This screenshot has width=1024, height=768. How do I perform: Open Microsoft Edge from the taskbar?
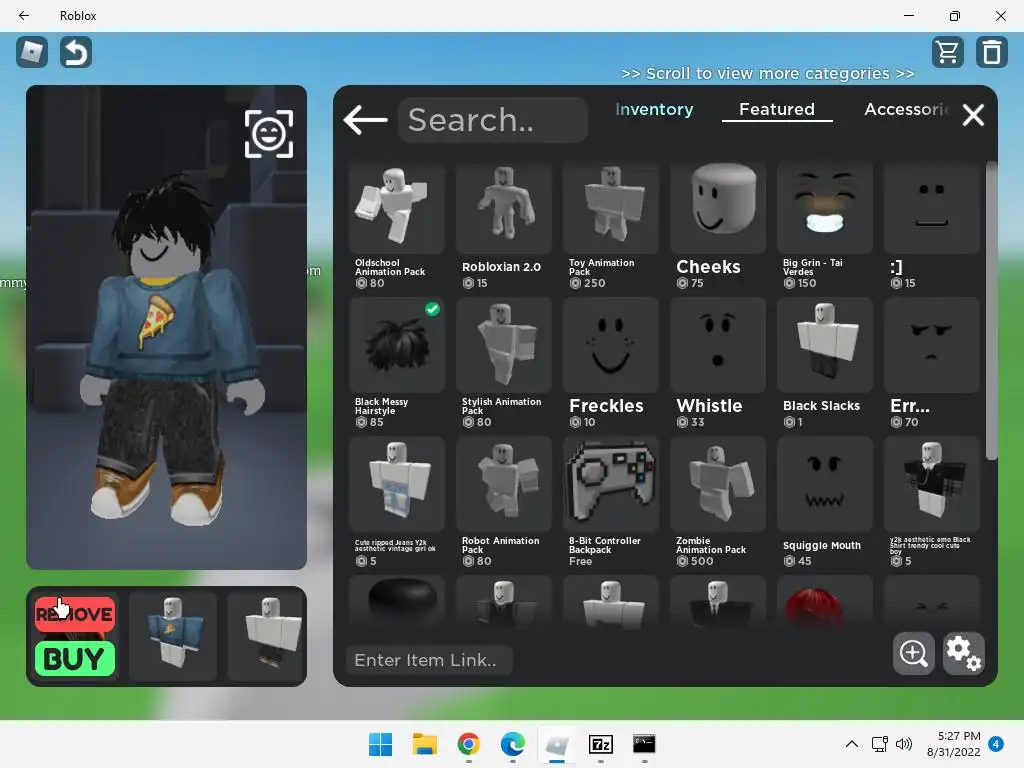[513, 744]
